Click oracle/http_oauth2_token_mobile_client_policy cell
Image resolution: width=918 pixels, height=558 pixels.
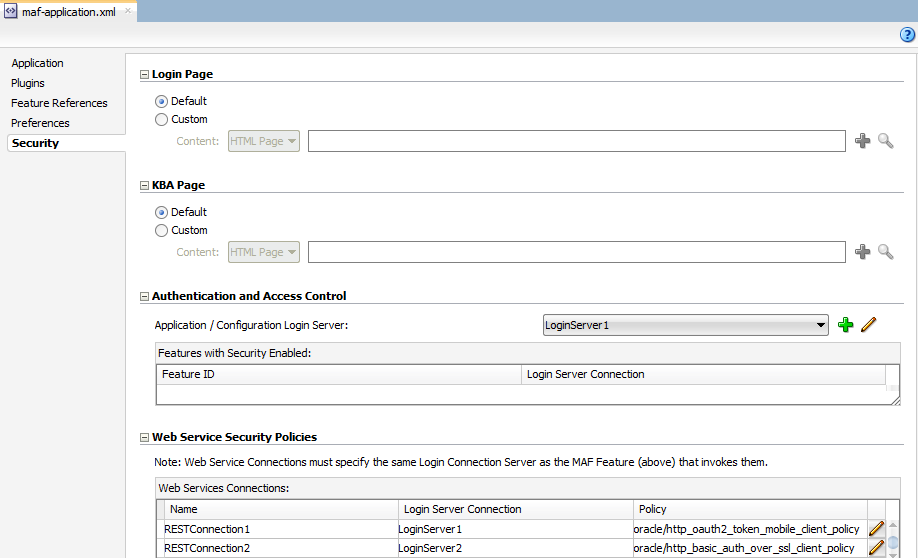(750, 529)
